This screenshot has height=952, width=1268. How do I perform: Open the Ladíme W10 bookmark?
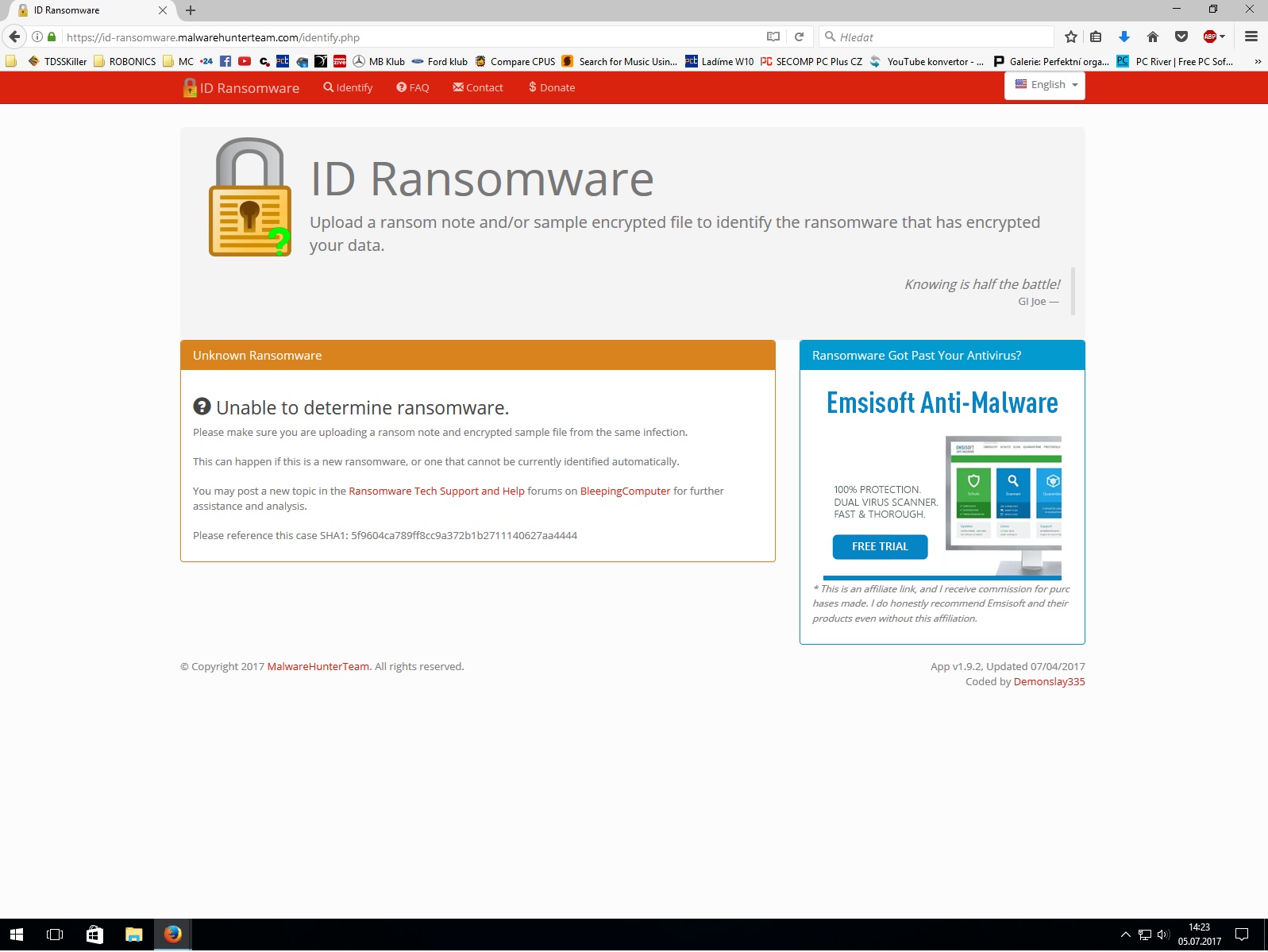coord(719,61)
